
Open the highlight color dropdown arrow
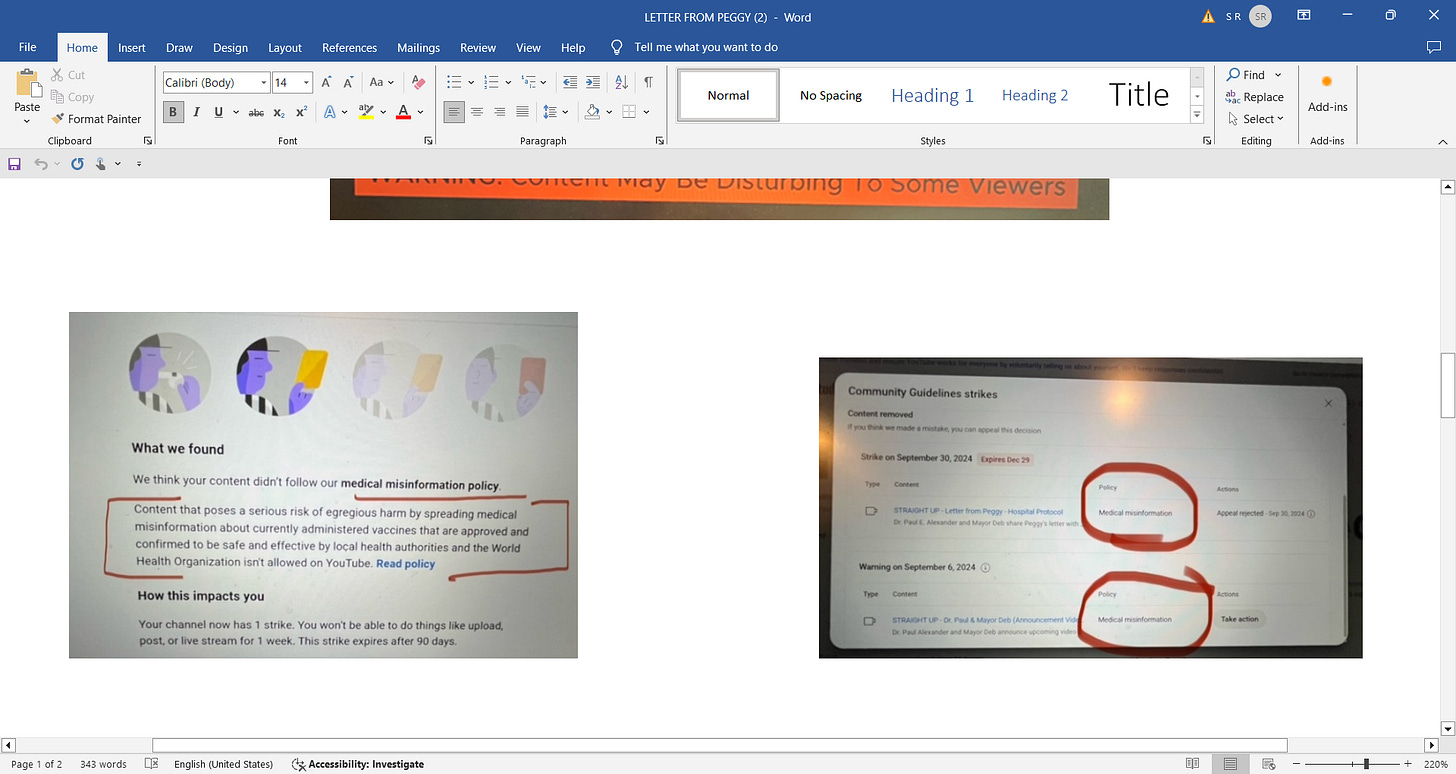click(x=383, y=112)
